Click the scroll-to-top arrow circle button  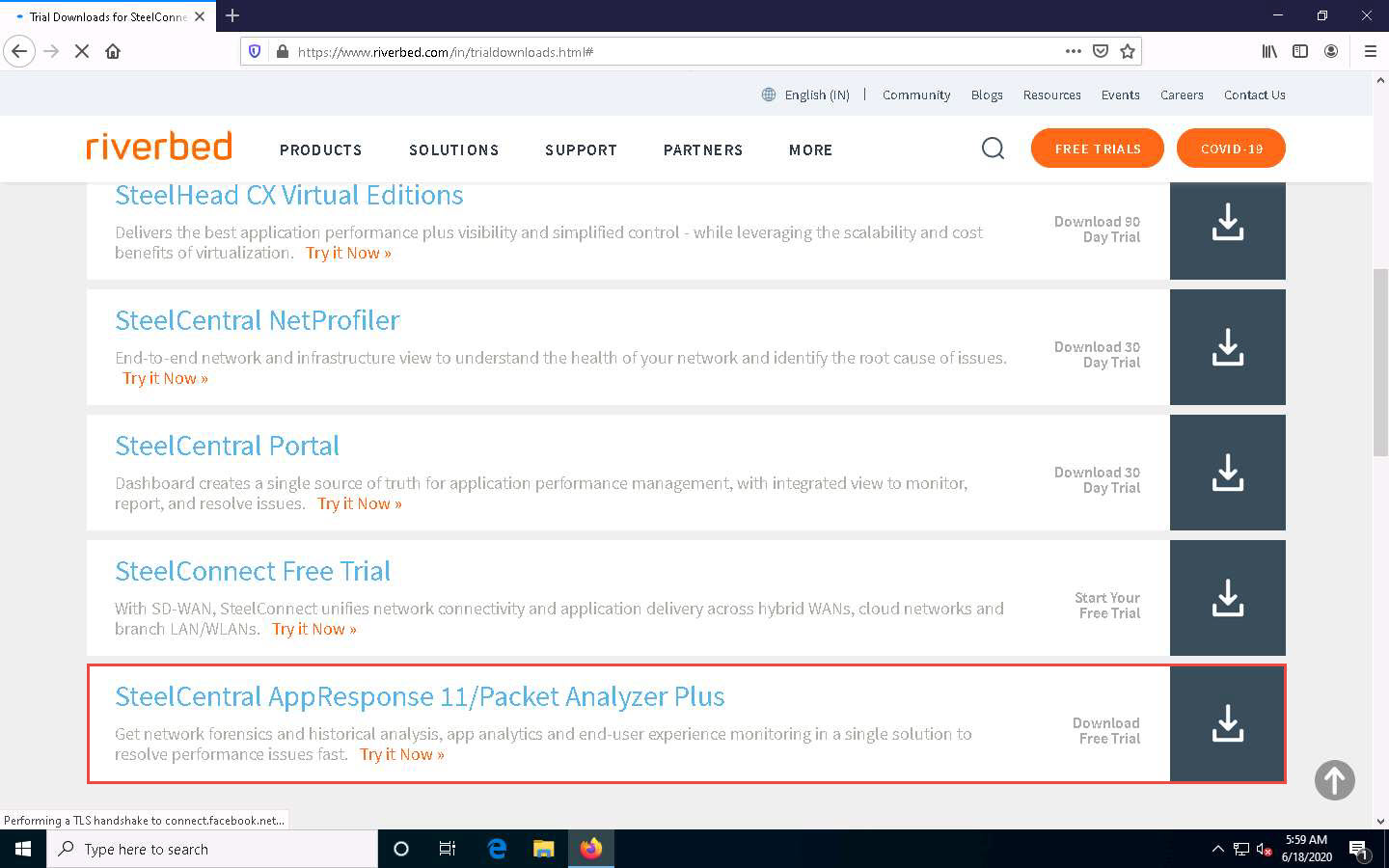coord(1335,780)
